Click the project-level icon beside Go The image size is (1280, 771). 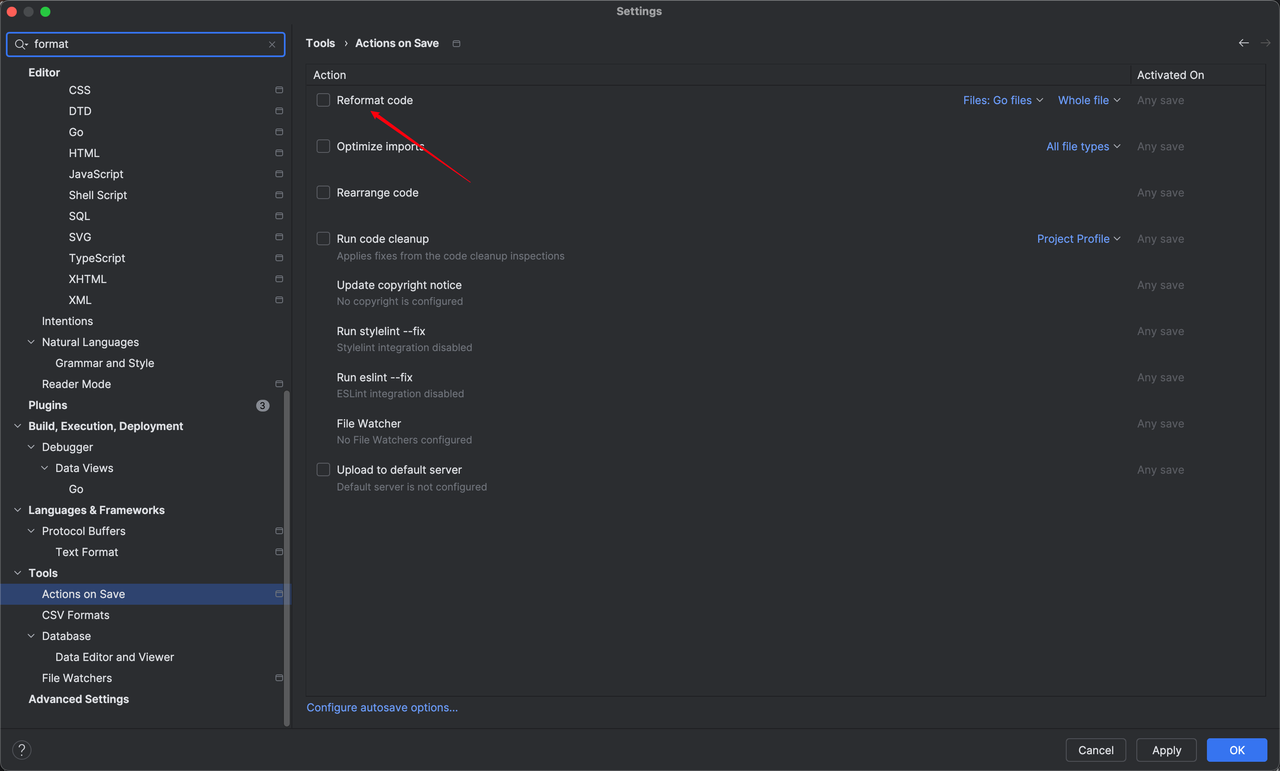(x=279, y=132)
